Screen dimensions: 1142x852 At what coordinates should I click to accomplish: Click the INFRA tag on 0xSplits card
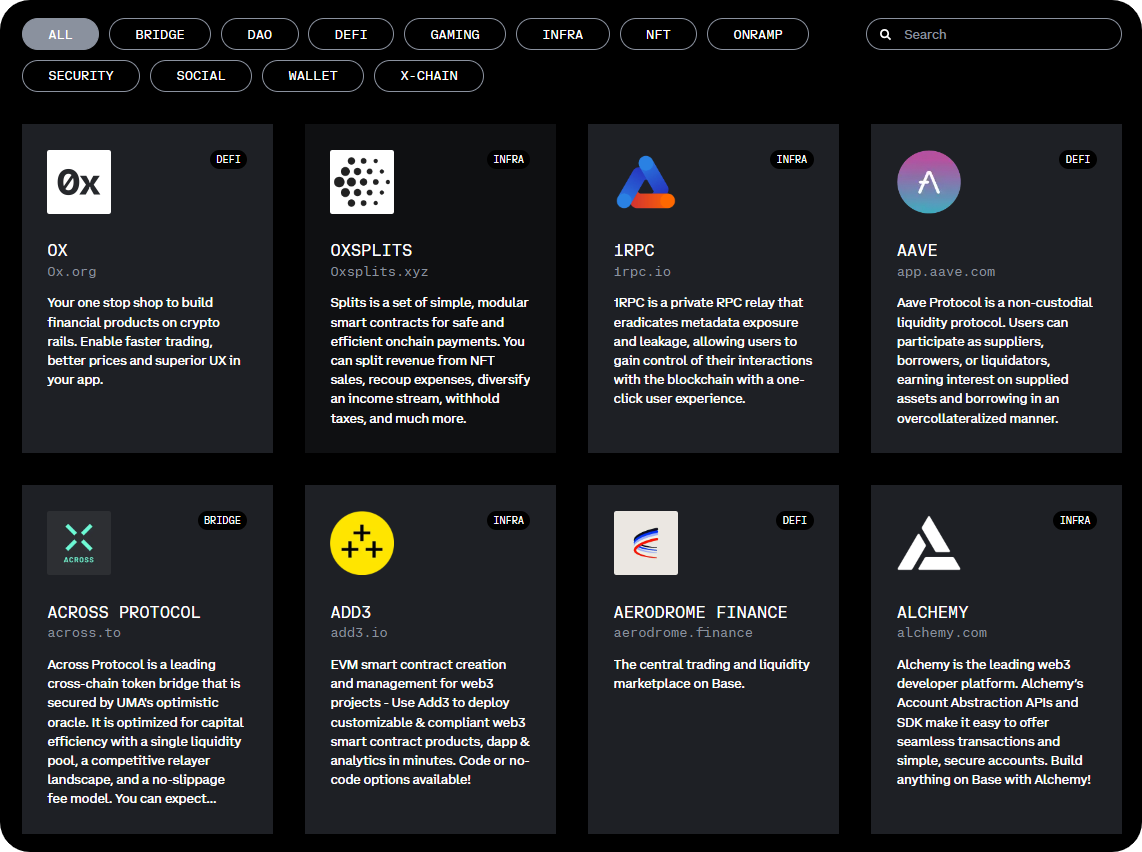[x=508, y=159]
